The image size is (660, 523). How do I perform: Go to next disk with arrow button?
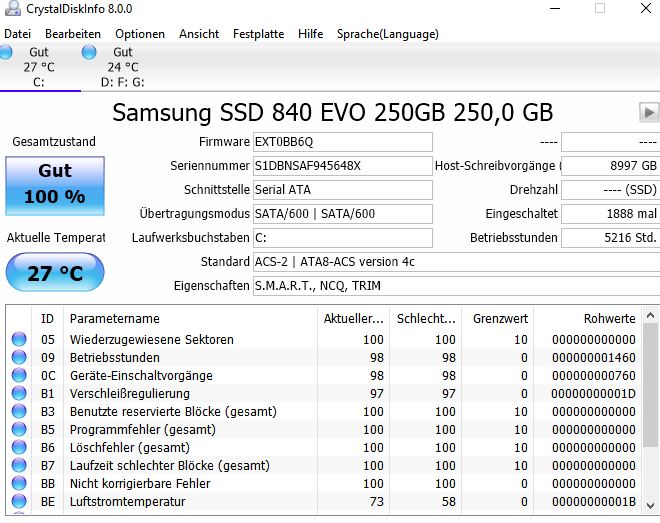(x=649, y=112)
